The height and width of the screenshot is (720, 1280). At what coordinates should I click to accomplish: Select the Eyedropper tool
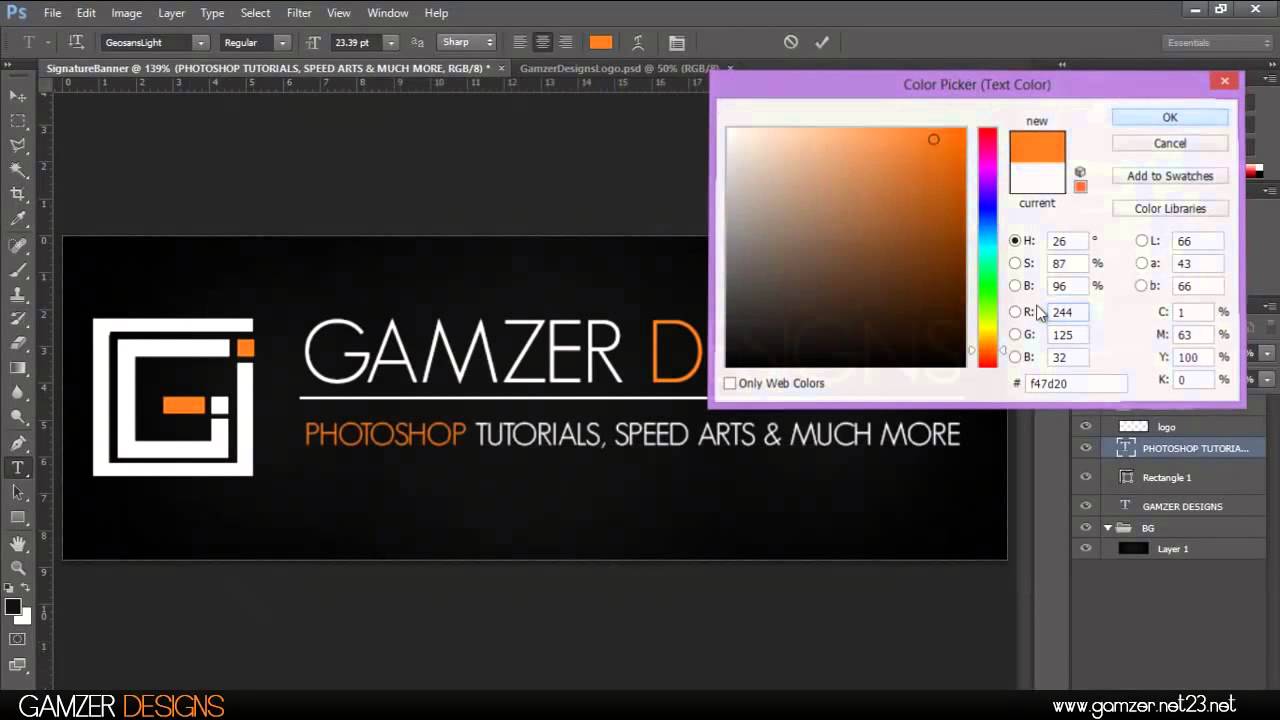click(x=18, y=219)
